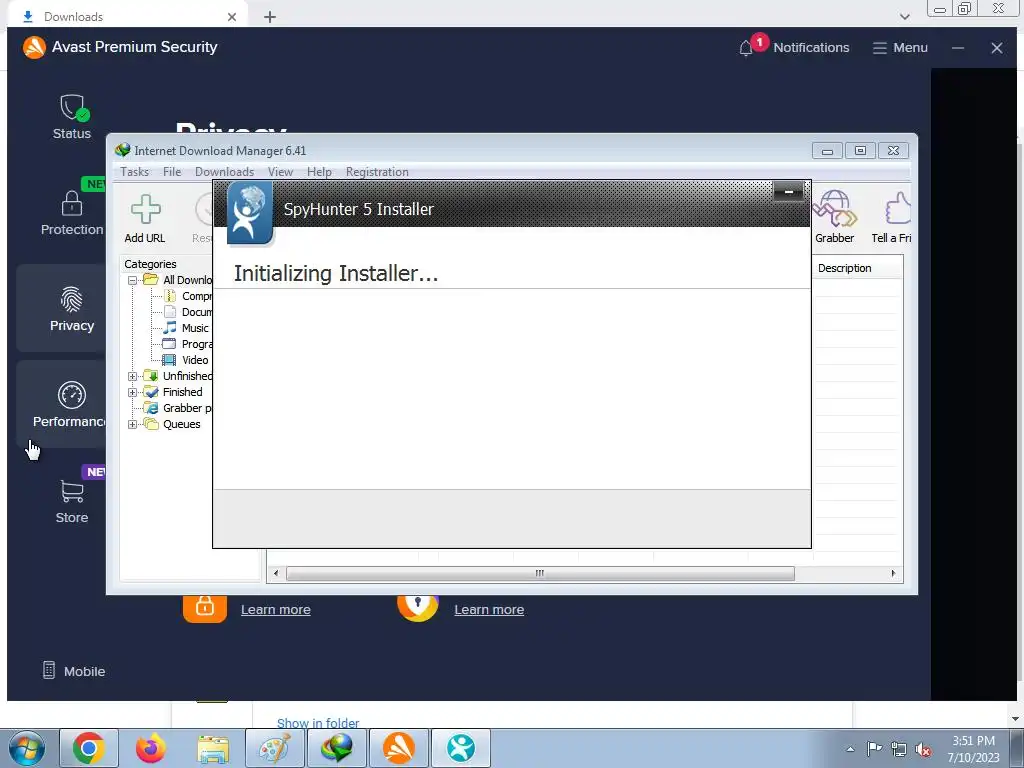Click Action Center flag tray icon
1024x768 pixels.
(874, 749)
